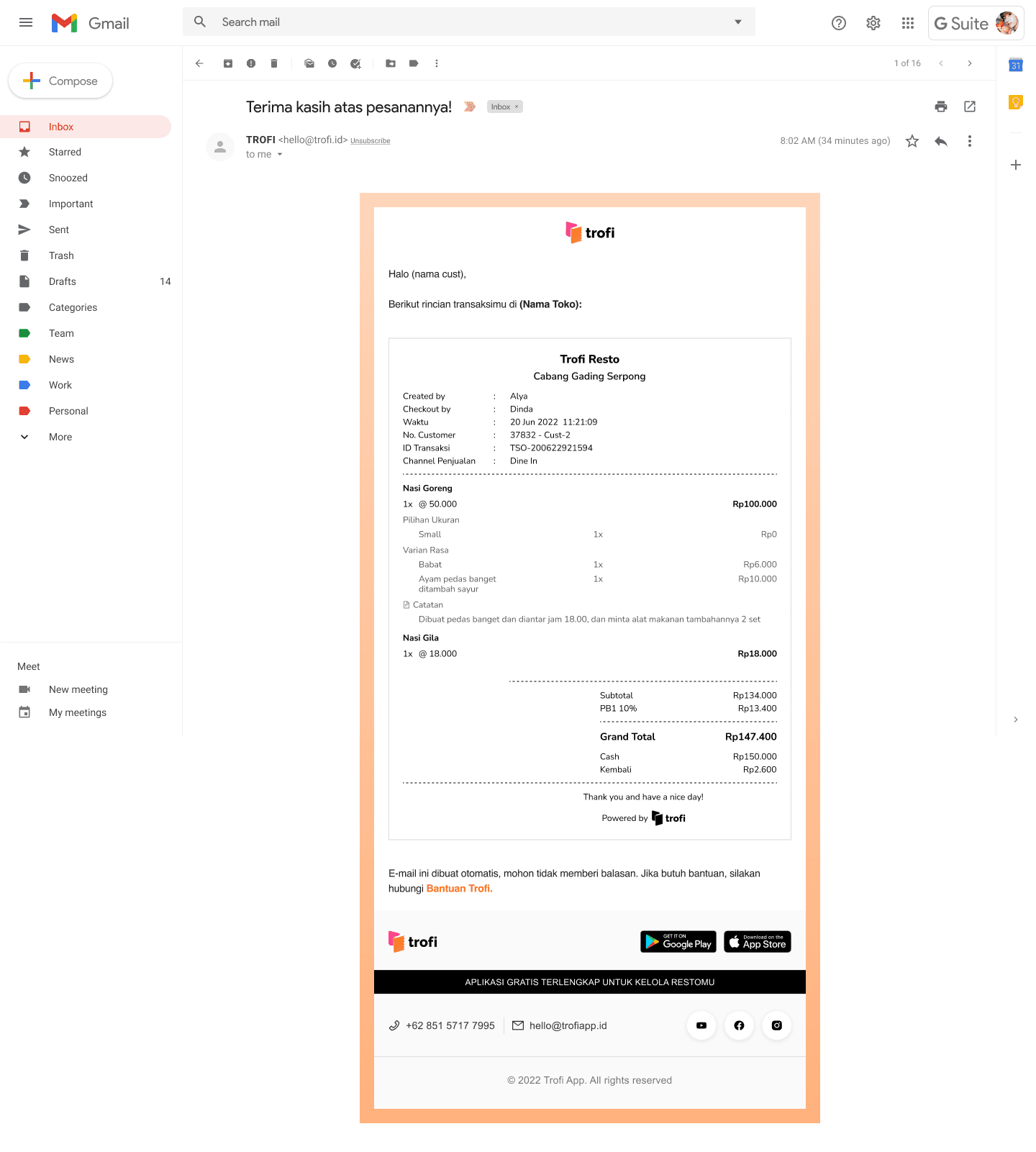
Task: Go back to inbox arrow
Action: [x=200, y=63]
